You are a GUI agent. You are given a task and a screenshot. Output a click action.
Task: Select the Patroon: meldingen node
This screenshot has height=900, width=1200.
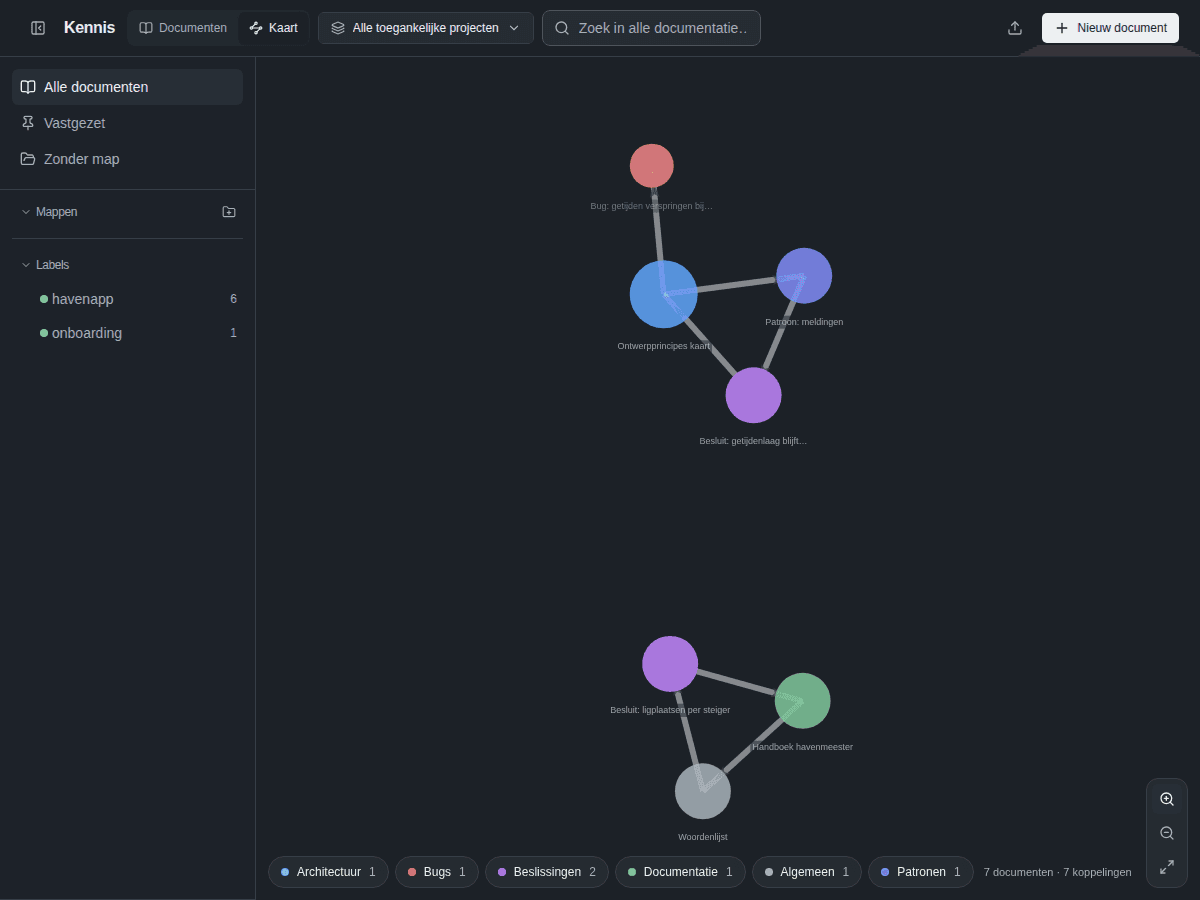point(804,276)
